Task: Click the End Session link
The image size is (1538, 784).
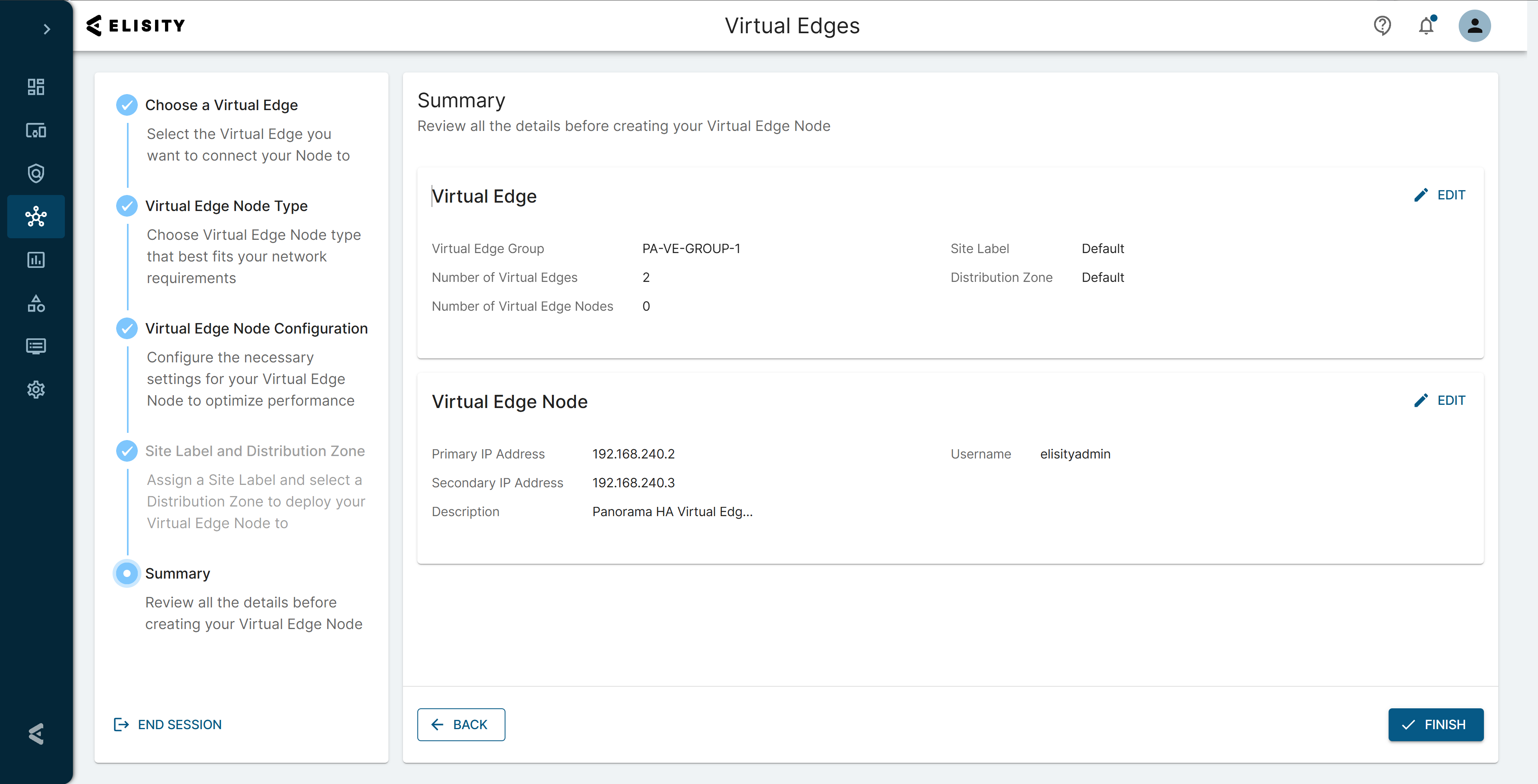Action: (x=168, y=724)
